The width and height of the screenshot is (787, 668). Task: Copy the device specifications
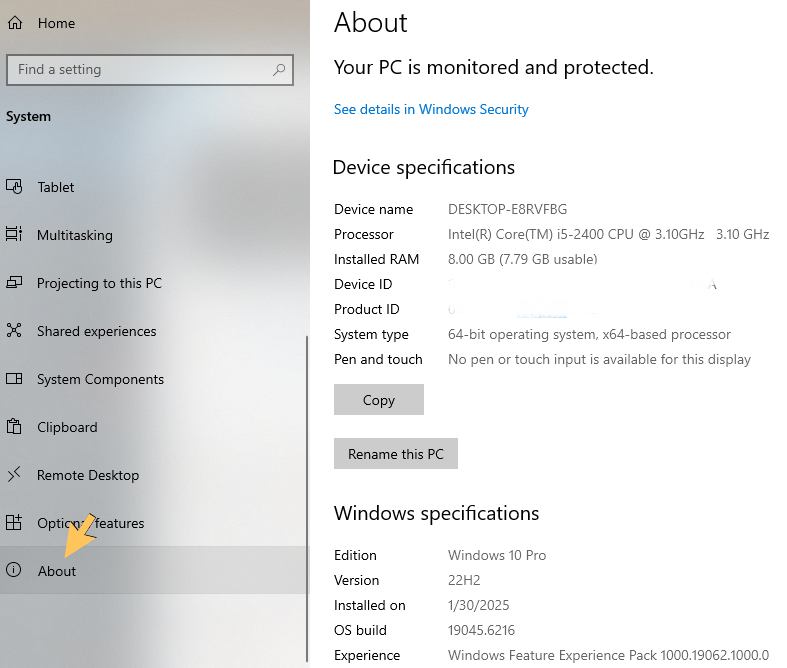tap(378, 399)
